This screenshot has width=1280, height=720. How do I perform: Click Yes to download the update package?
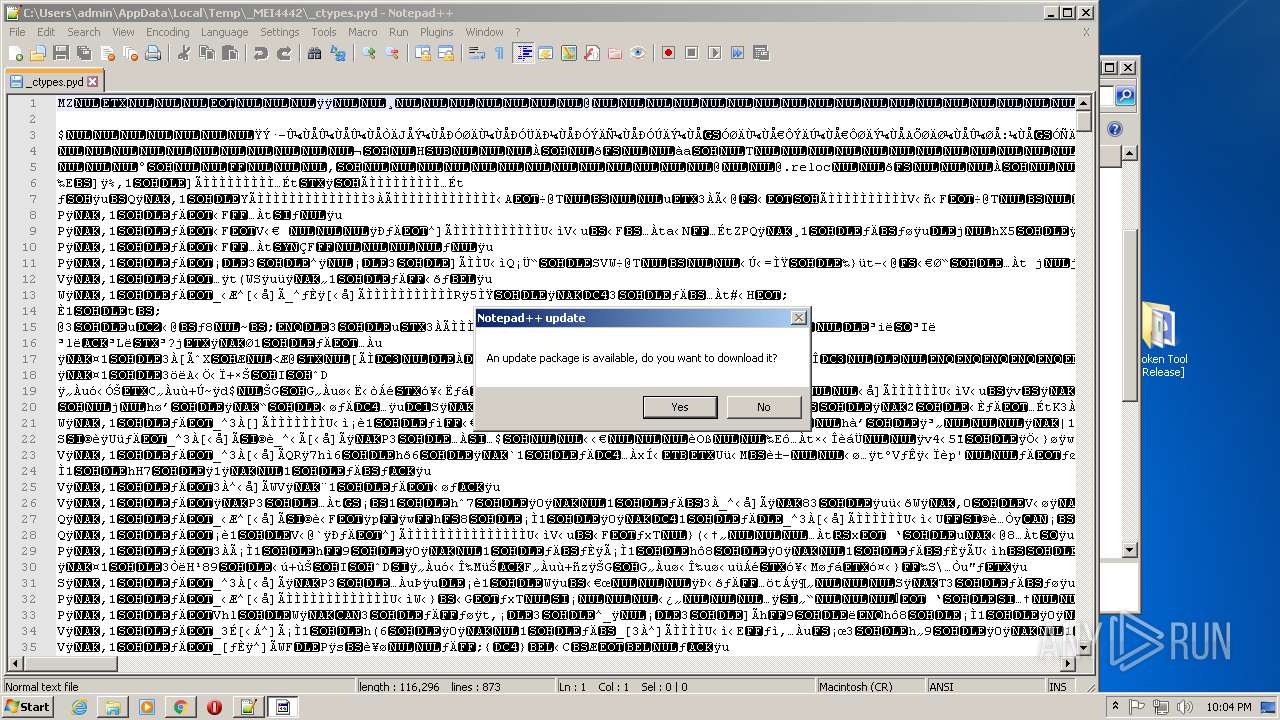[x=680, y=407]
